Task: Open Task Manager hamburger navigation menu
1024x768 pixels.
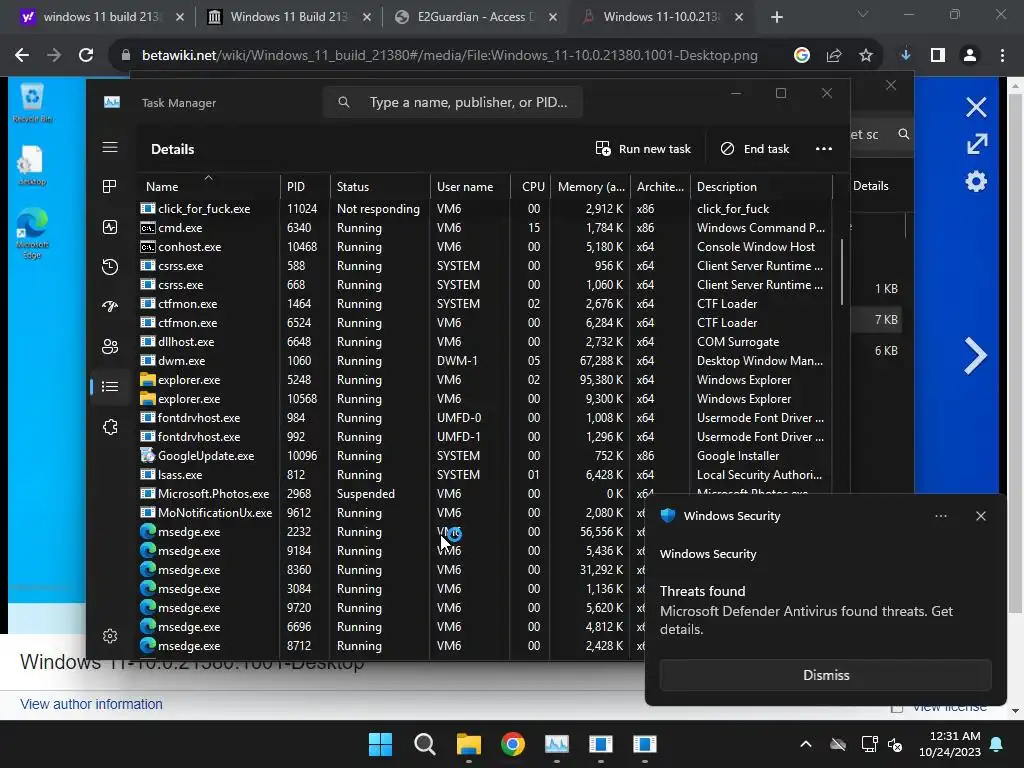Action: (x=110, y=147)
